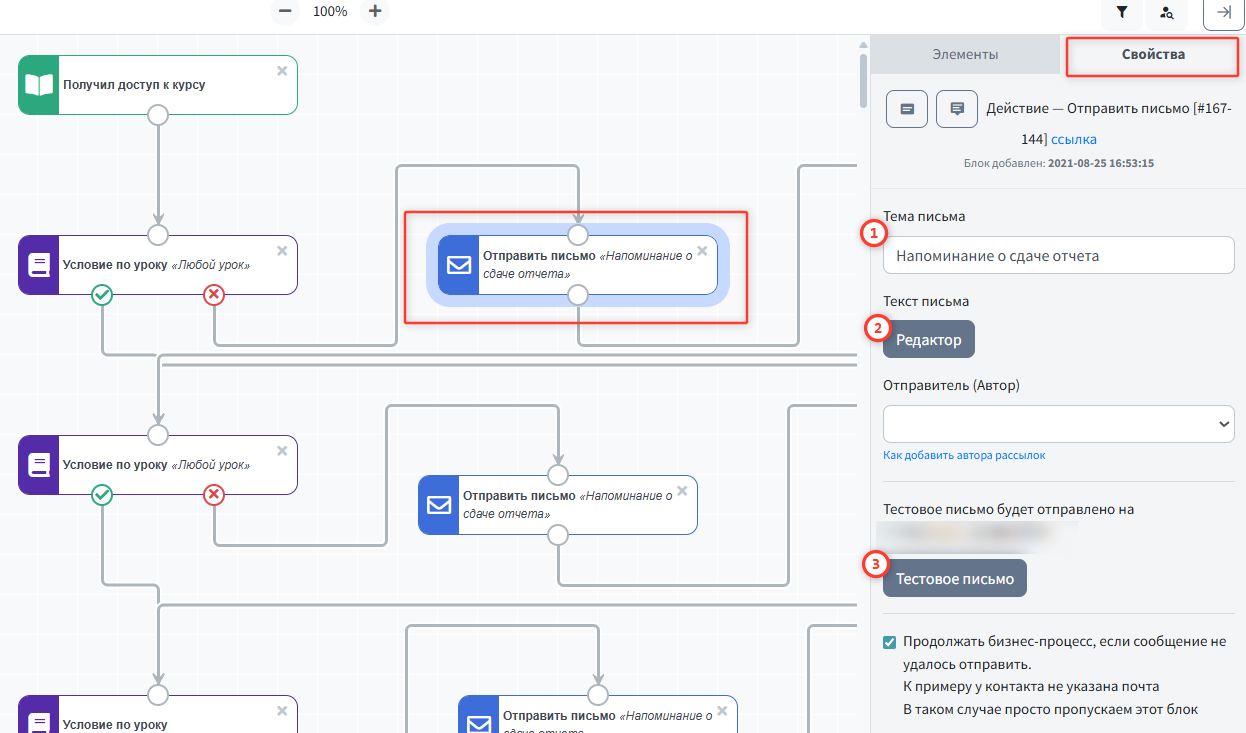Click green checkmark output of first Условие по уроку
Image resolution: width=1246 pixels, height=733 pixels.
click(102, 295)
